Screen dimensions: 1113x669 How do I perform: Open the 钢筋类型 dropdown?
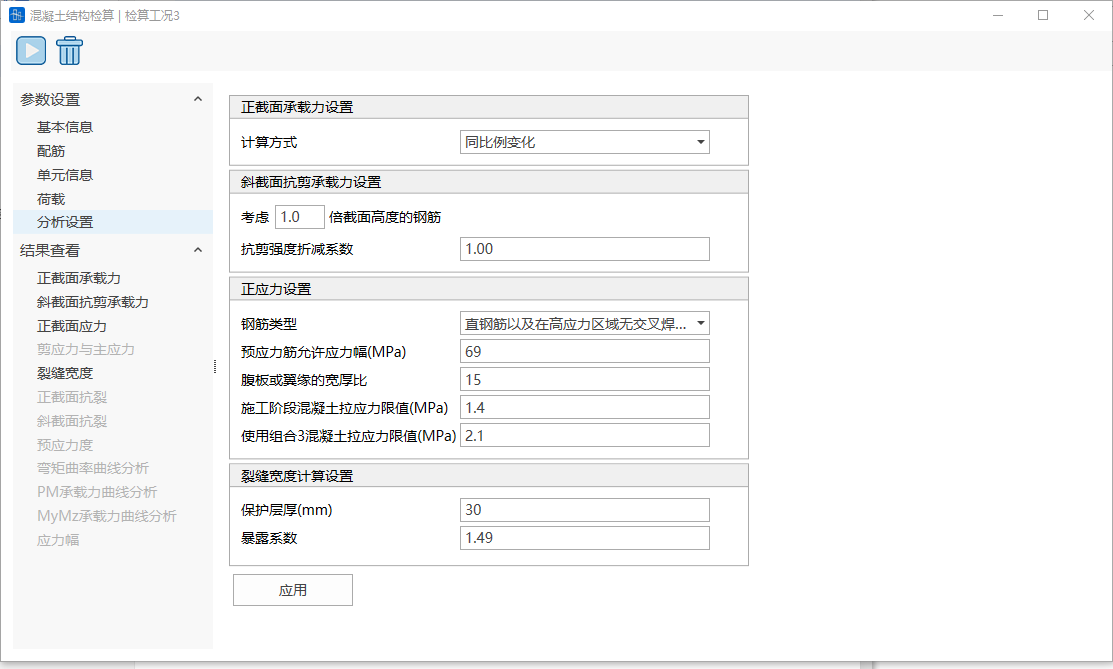click(x=584, y=324)
